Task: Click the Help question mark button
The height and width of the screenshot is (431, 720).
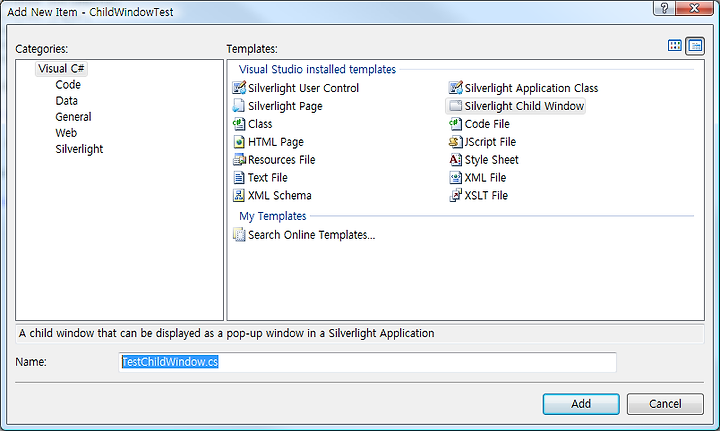Action: coord(664,8)
